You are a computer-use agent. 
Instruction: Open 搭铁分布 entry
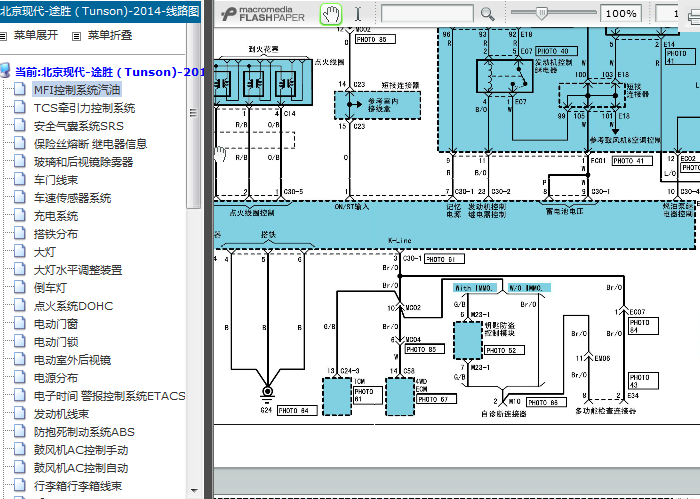(x=56, y=234)
